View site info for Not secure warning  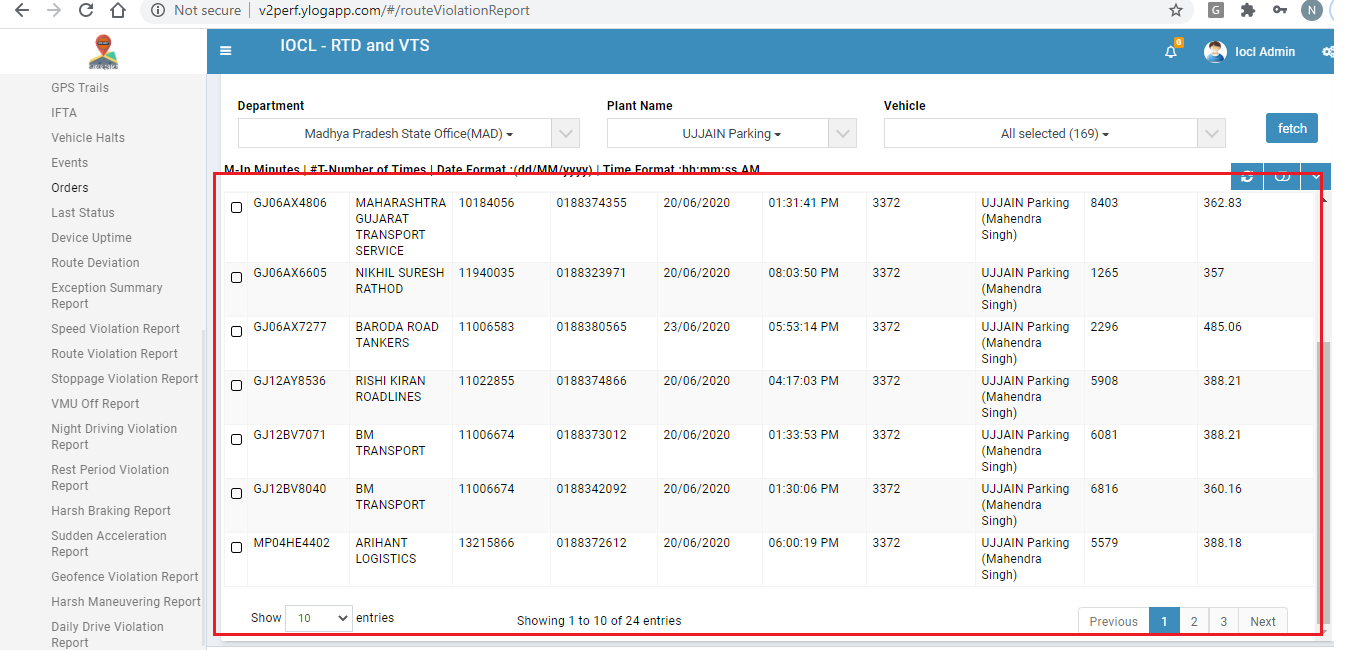tap(196, 10)
